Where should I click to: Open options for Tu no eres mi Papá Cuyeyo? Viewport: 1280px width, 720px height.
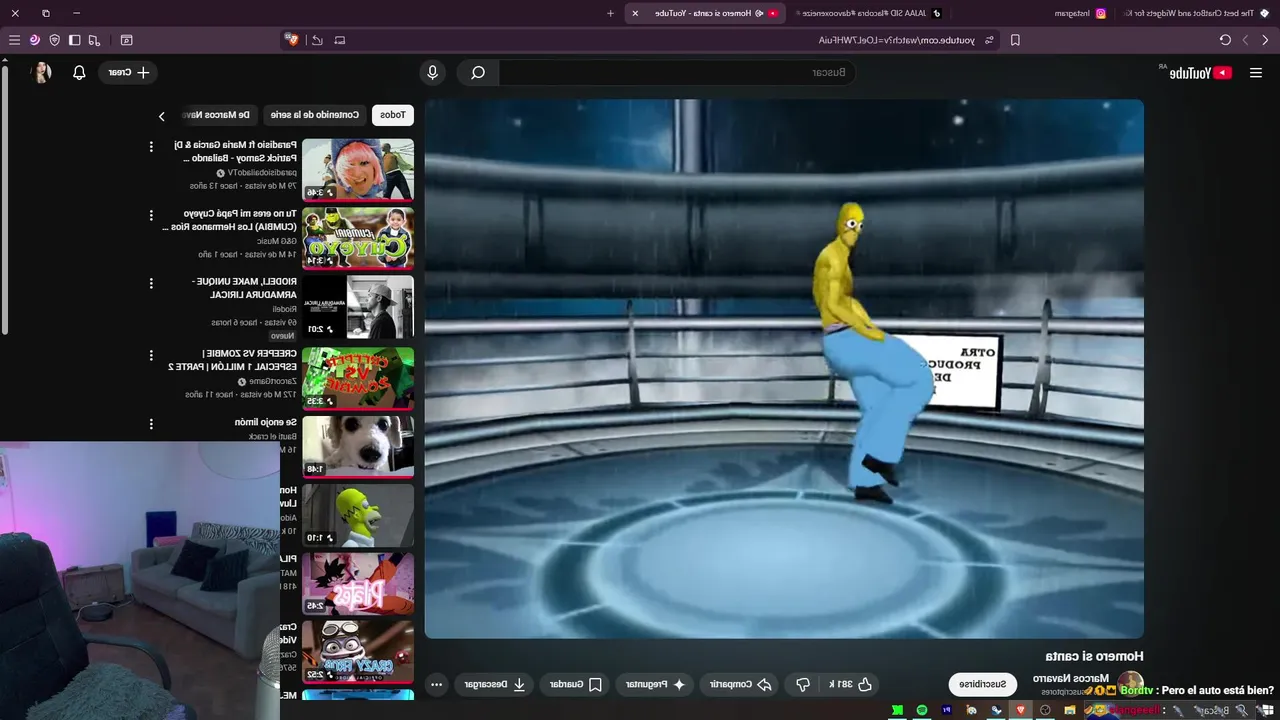tap(151, 215)
